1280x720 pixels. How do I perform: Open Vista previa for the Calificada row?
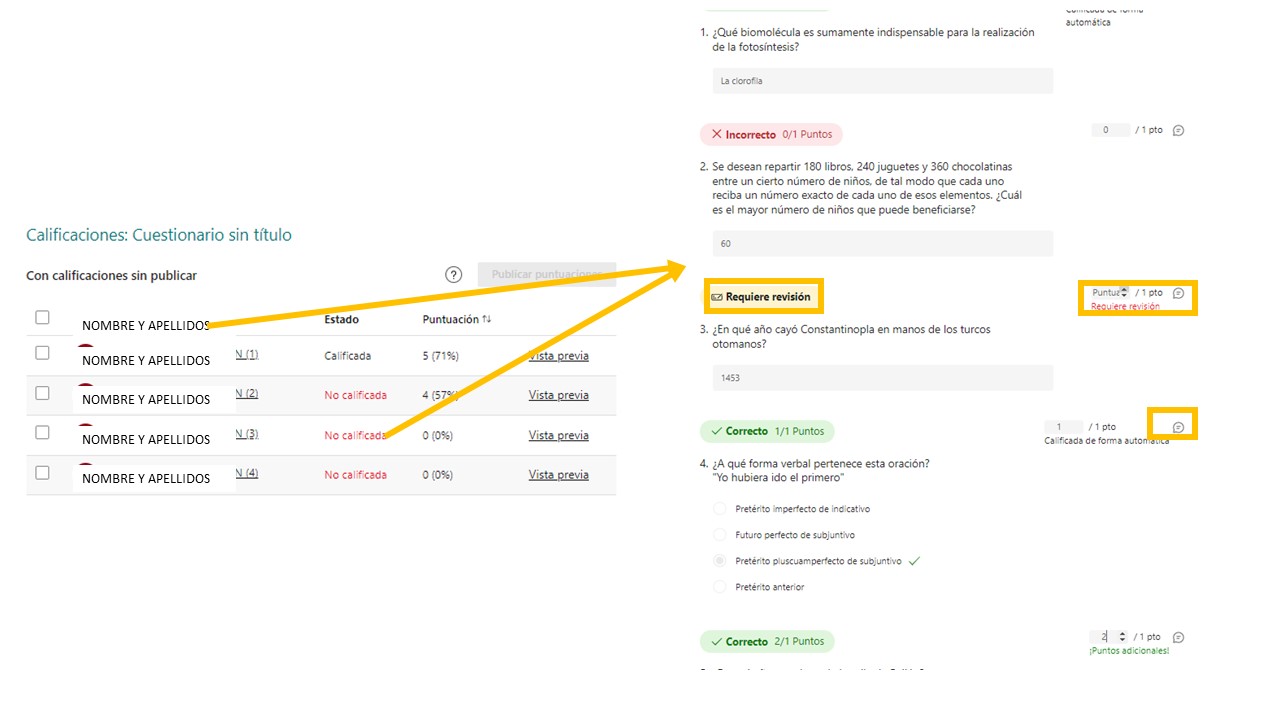[558, 356]
